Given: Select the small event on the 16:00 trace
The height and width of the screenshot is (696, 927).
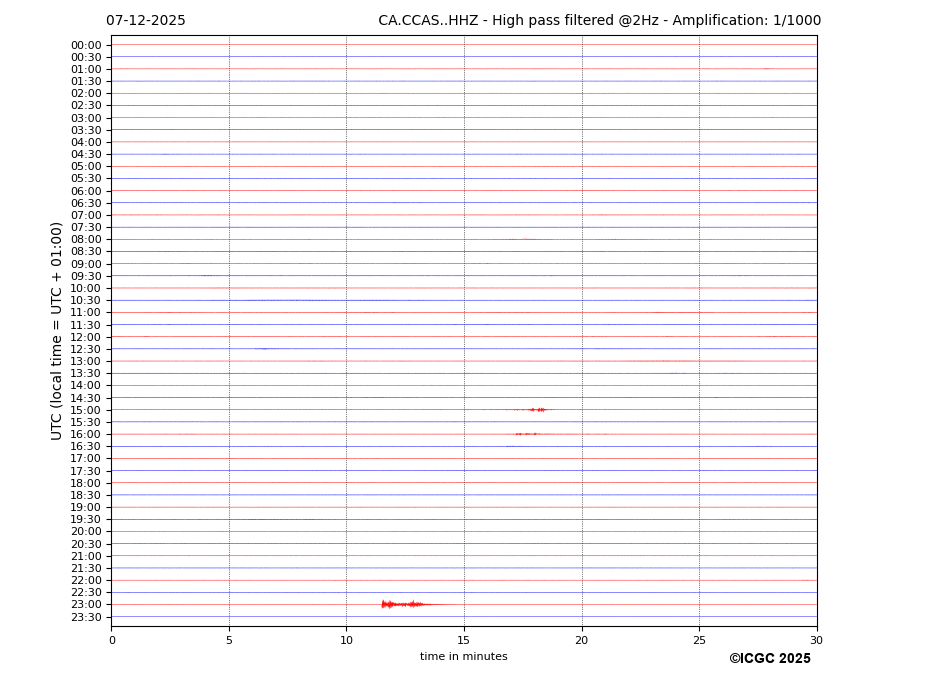Looking at the screenshot, I should (526, 434).
